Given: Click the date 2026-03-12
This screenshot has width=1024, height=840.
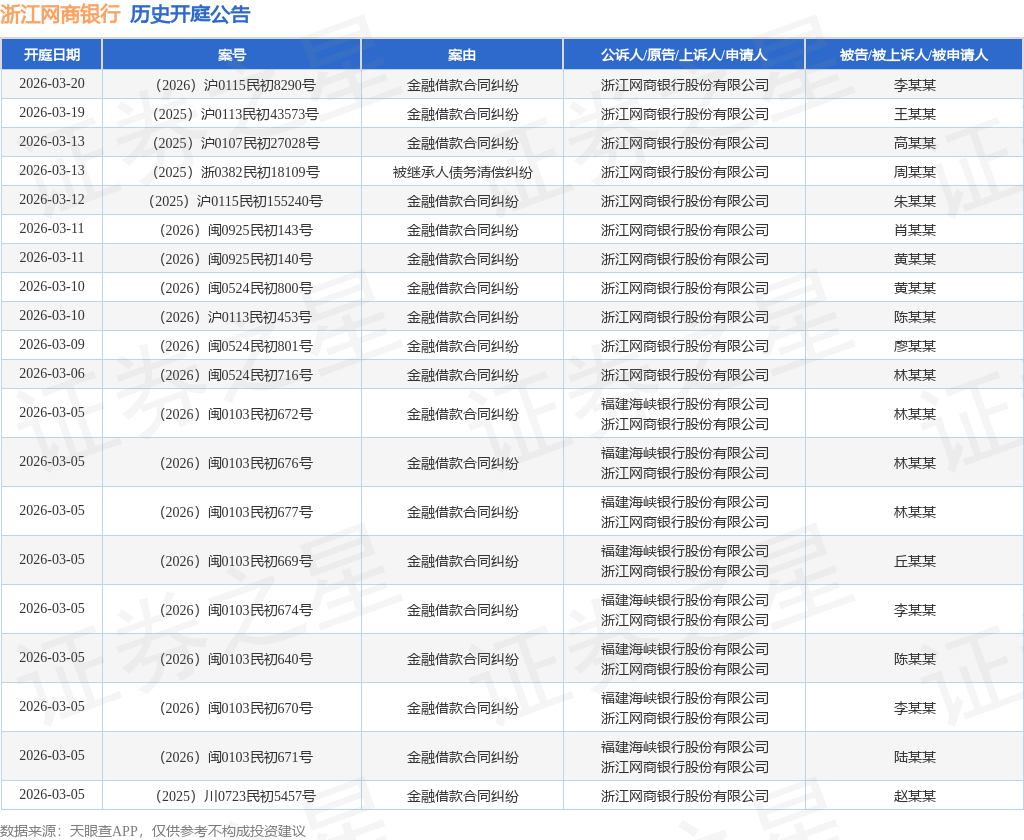Looking at the screenshot, I should (52, 199).
